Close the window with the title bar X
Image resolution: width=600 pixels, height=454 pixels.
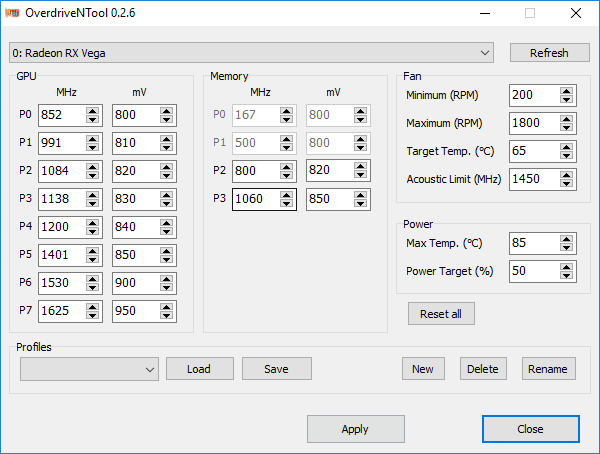pyautogui.click(x=576, y=13)
